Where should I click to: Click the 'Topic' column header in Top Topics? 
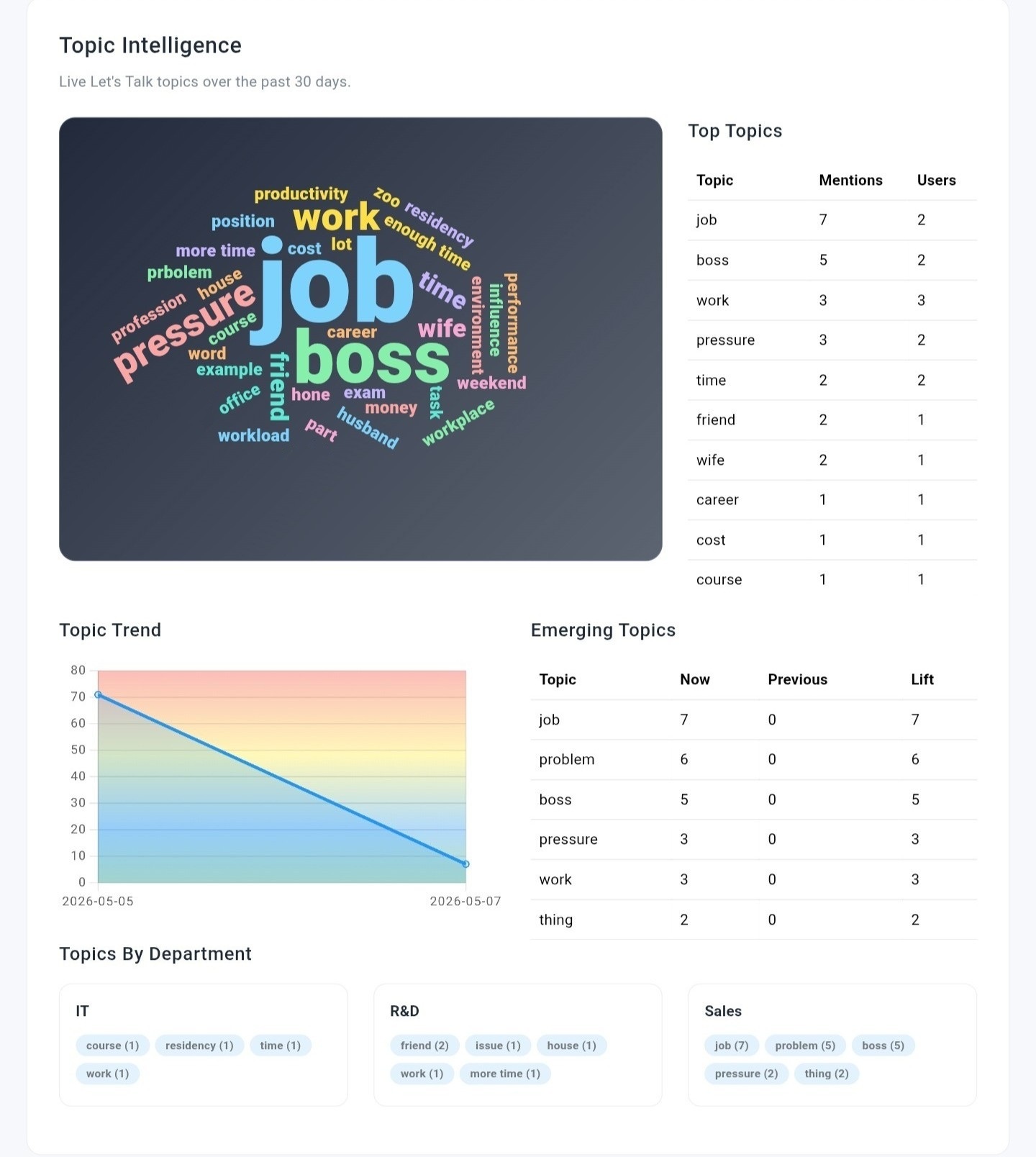pos(714,180)
